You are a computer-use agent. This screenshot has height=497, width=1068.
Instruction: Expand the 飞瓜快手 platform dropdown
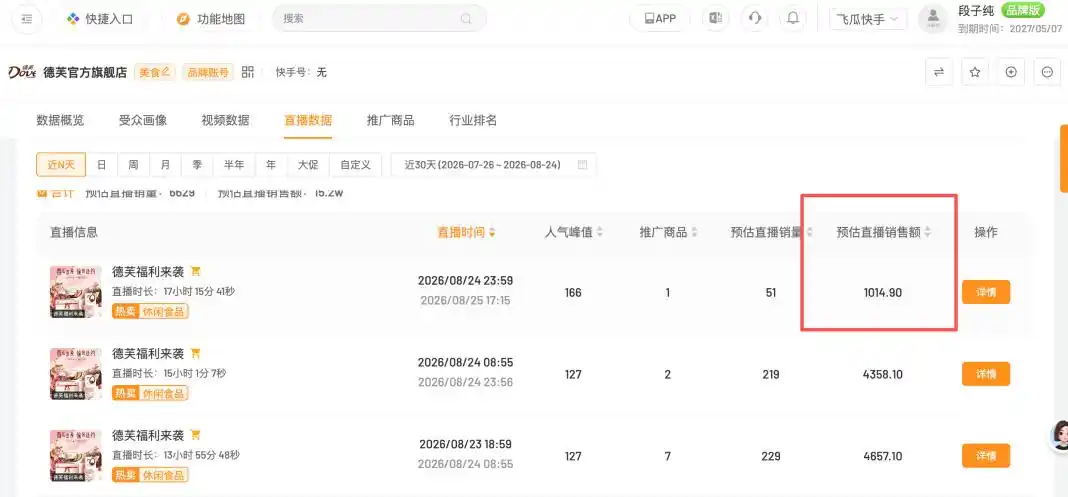click(868, 19)
